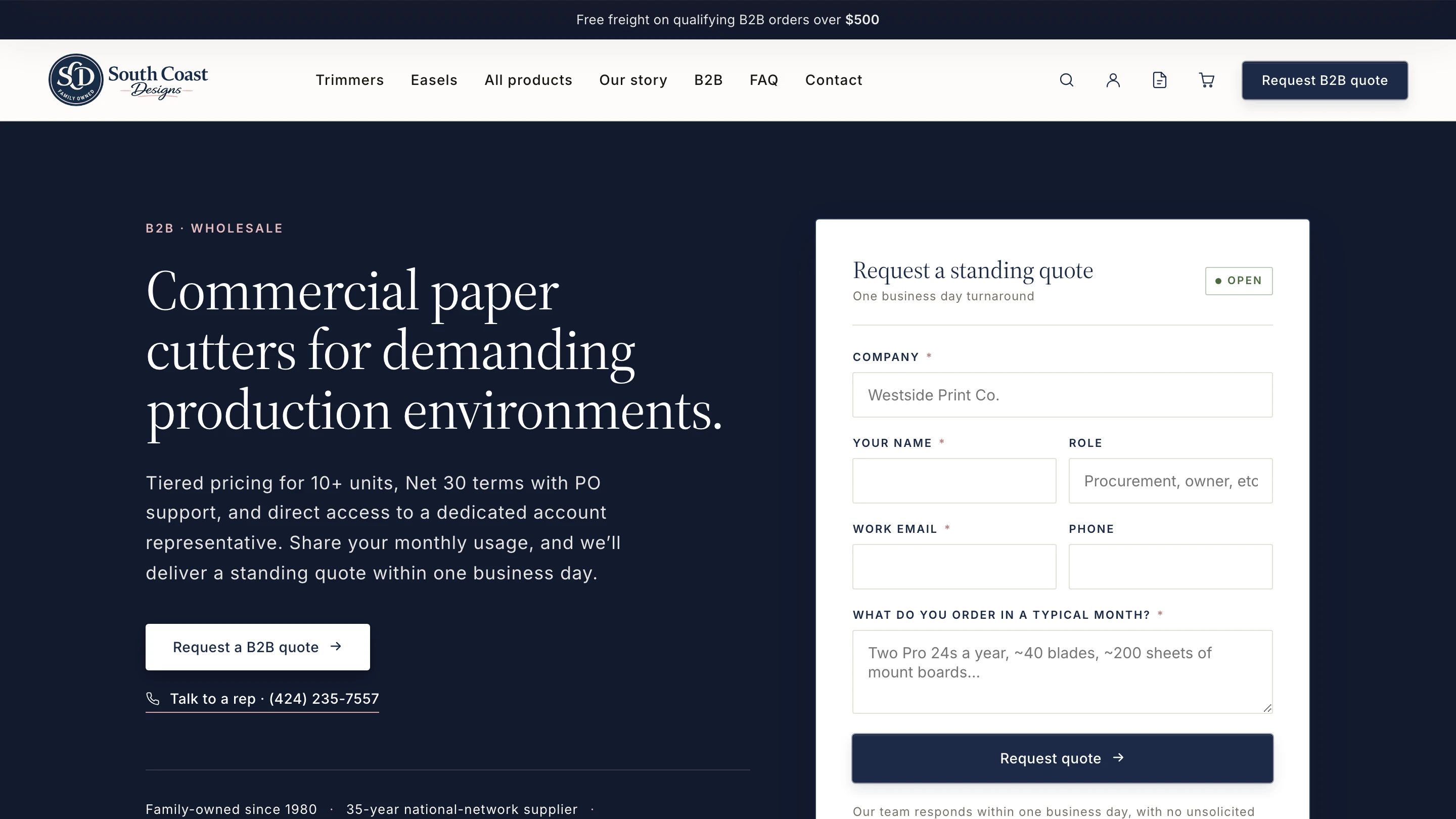Viewport: 1456px width, 819px height.
Task: Click the white Request a B2B quote button
Action: [x=258, y=647]
